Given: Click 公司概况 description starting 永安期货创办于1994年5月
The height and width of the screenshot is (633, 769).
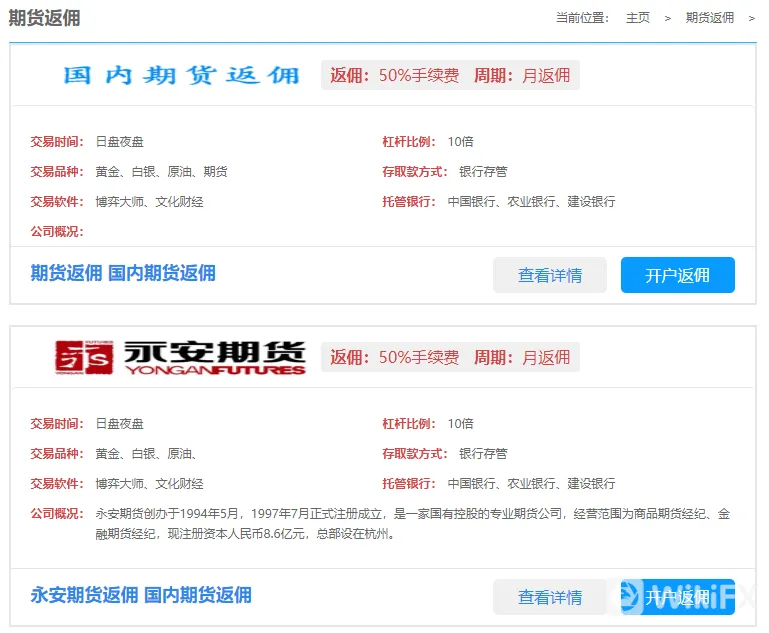Looking at the screenshot, I should coord(412,524).
